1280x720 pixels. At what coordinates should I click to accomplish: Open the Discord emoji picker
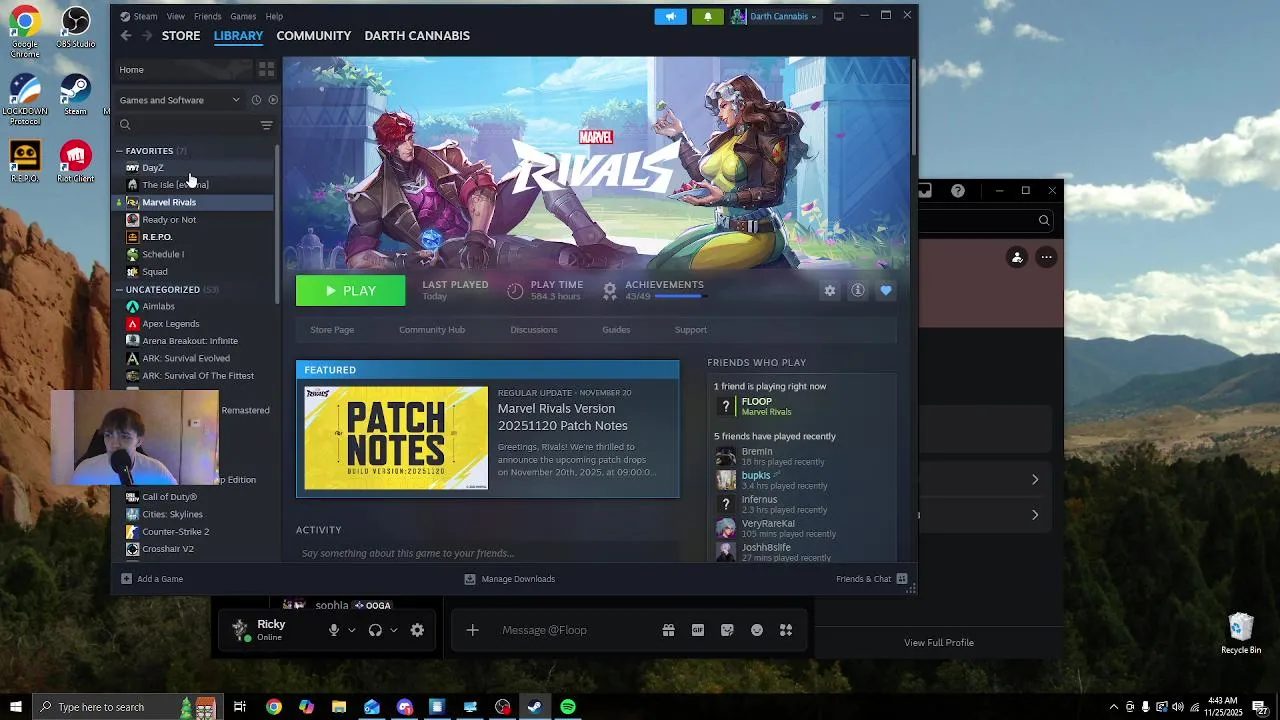(757, 630)
